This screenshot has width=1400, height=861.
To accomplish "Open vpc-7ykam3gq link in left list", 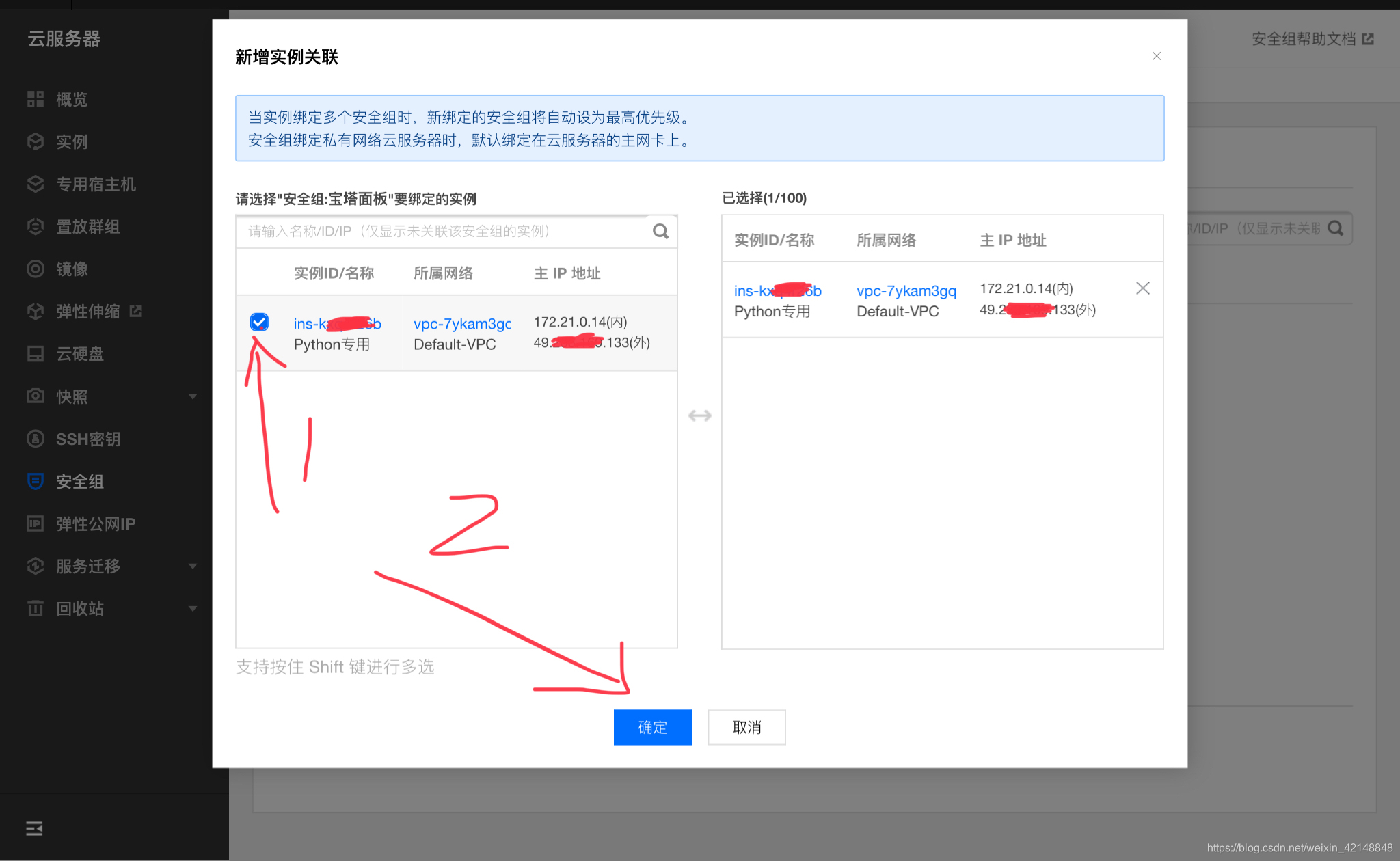I will tap(462, 323).
